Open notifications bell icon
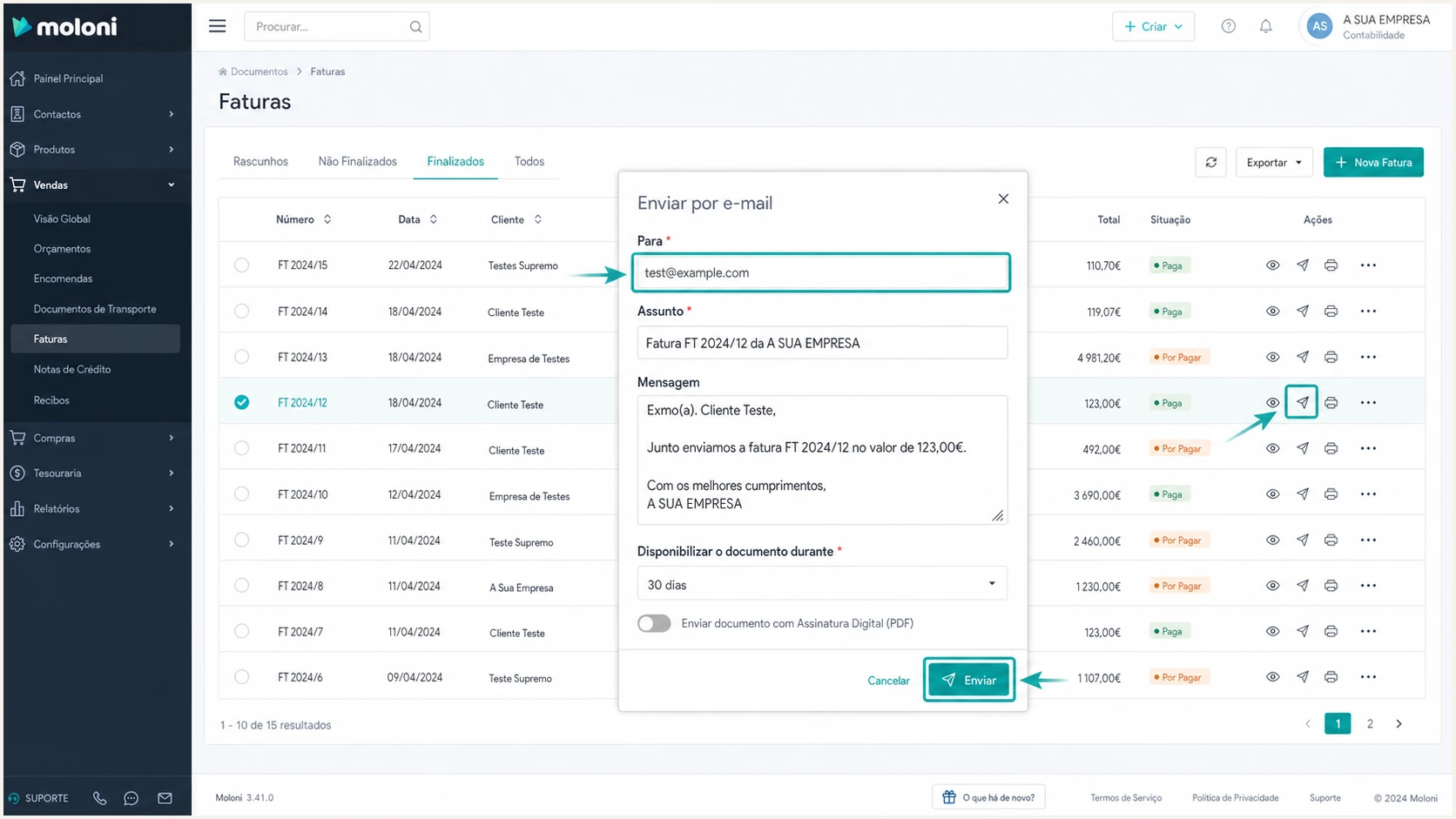1456x819 pixels. click(x=1265, y=26)
